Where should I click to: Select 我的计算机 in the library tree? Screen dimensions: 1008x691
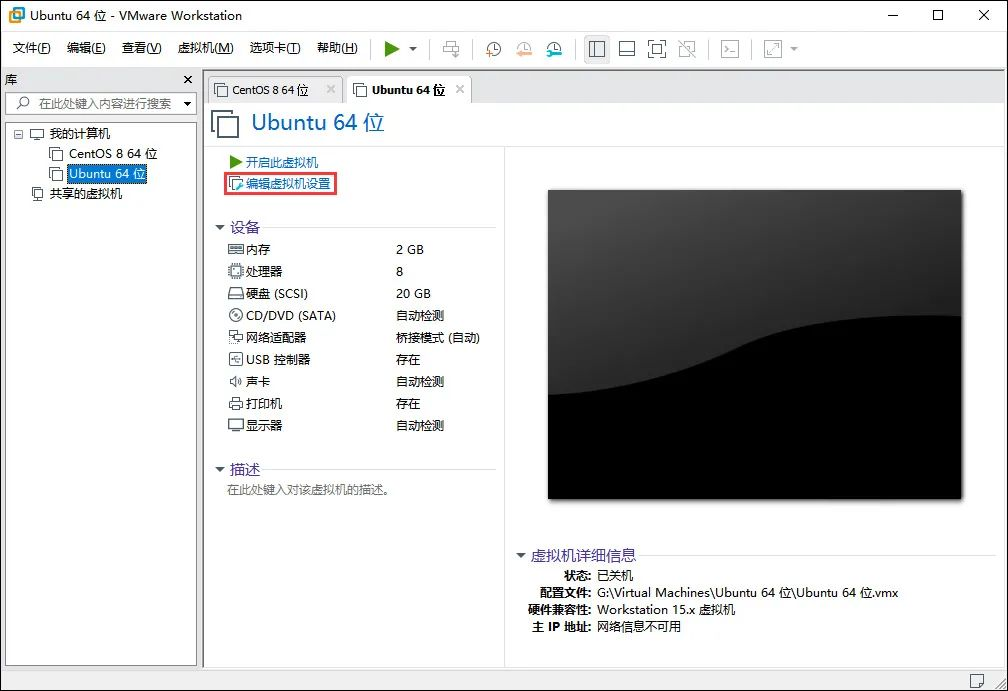point(80,134)
